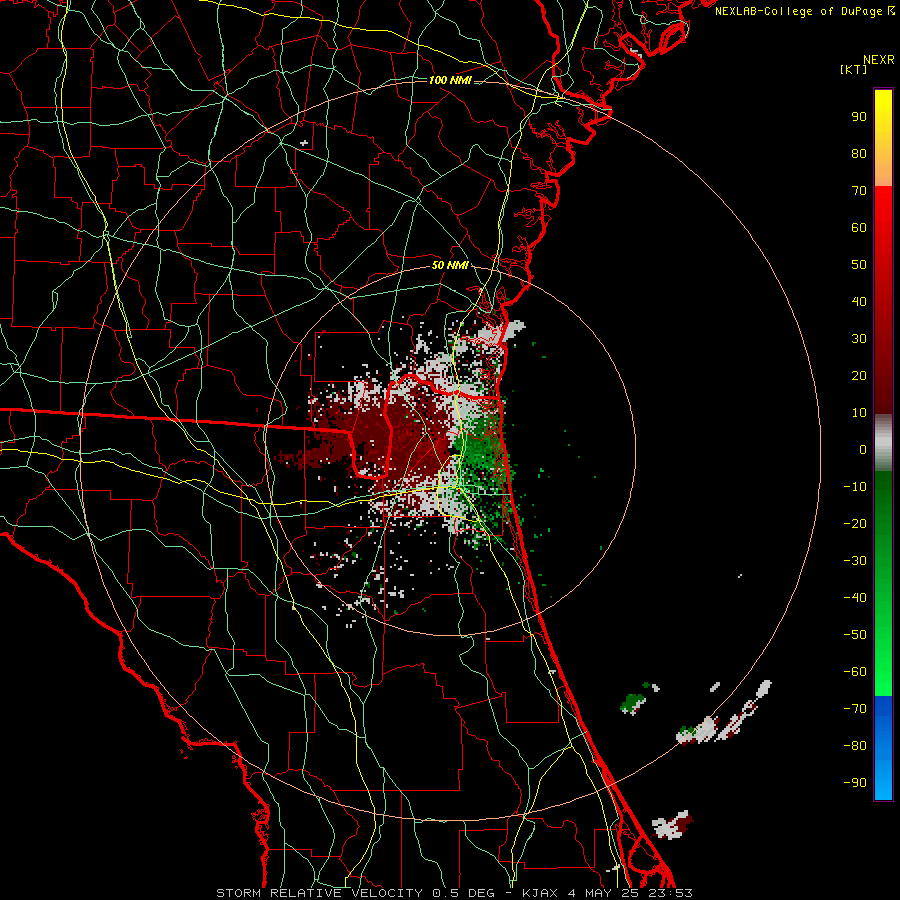Select the -10 value on velocity scale

[855, 487]
